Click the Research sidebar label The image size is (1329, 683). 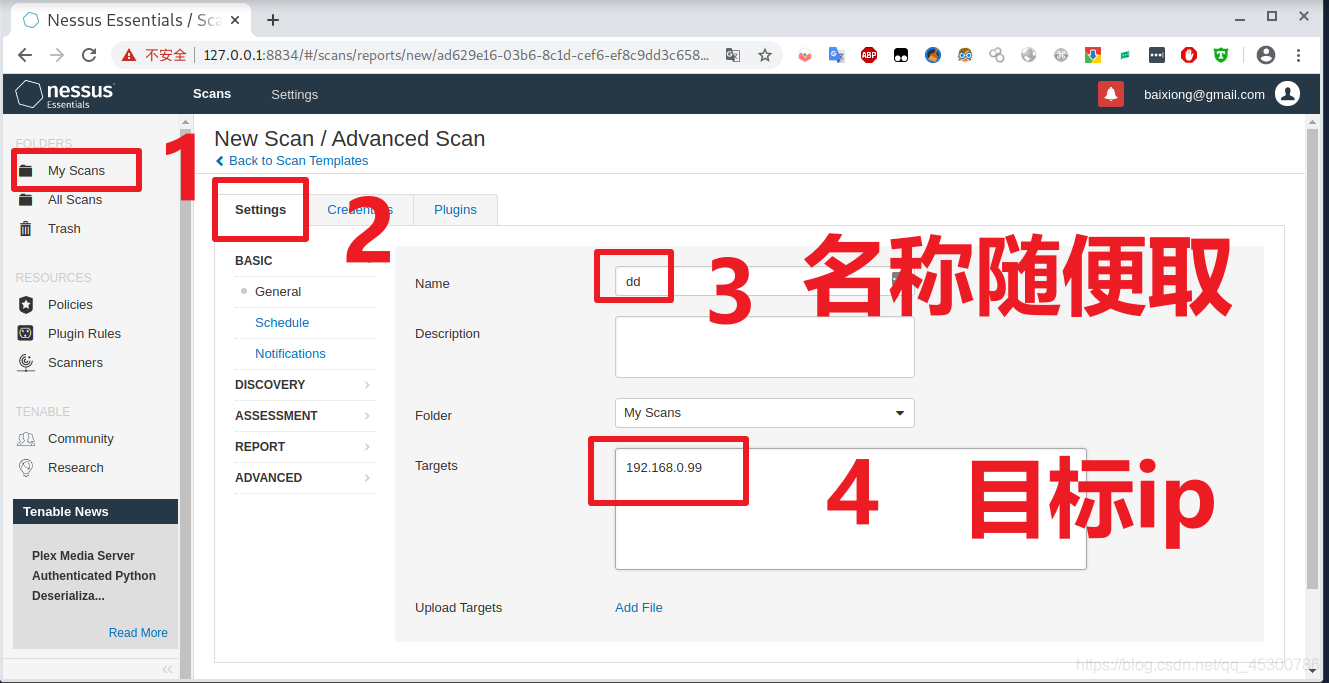(x=76, y=467)
